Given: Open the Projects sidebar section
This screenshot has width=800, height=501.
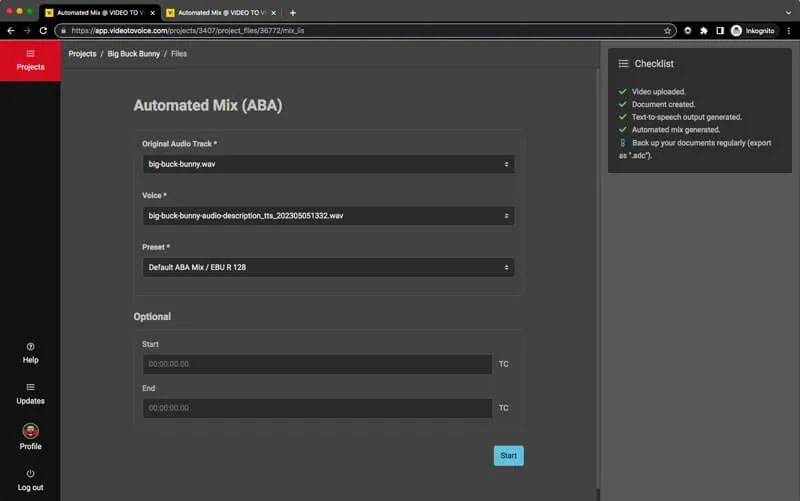Looking at the screenshot, I should 30,60.
